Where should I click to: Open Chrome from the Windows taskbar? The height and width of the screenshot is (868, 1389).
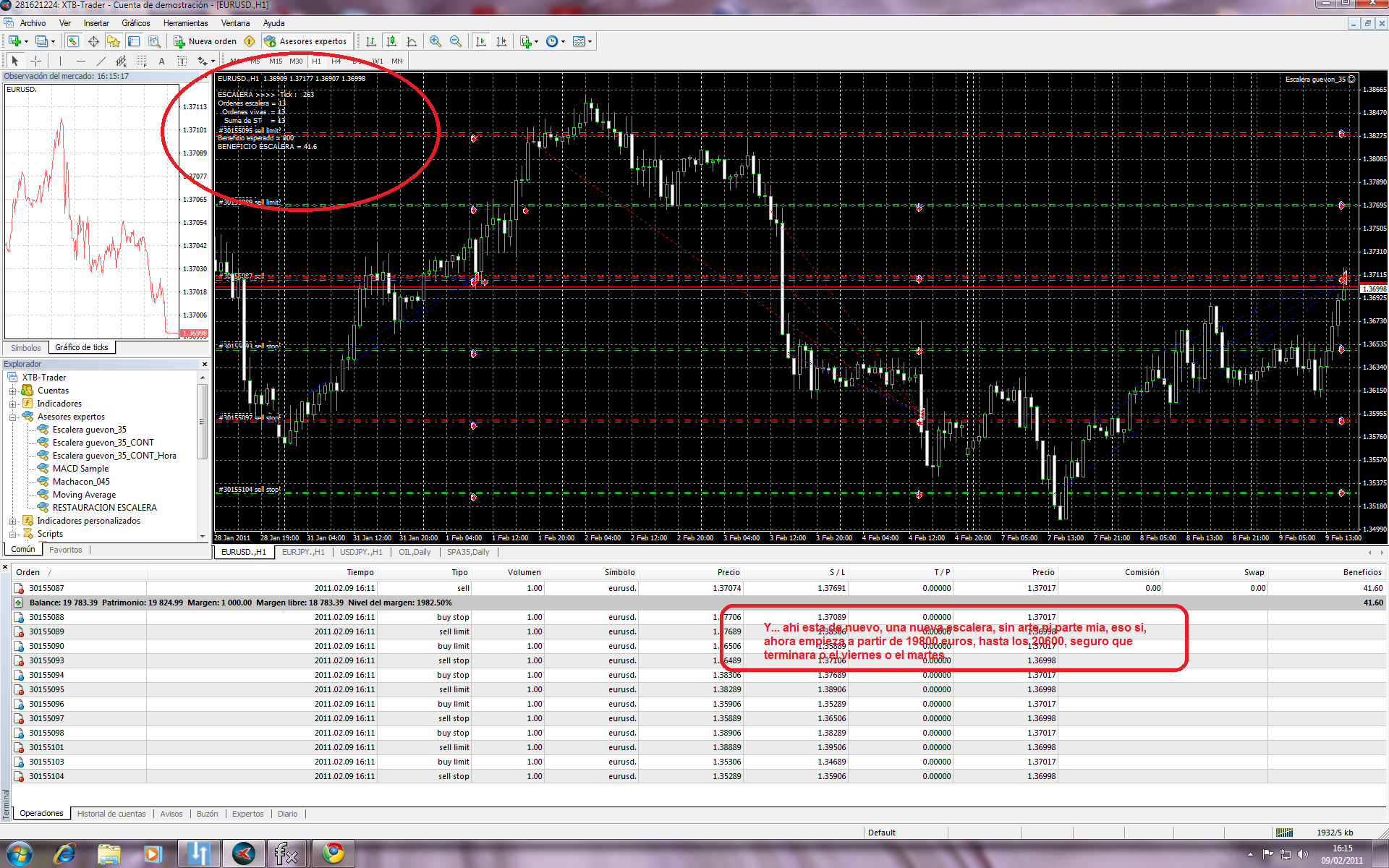click(x=333, y=854)
